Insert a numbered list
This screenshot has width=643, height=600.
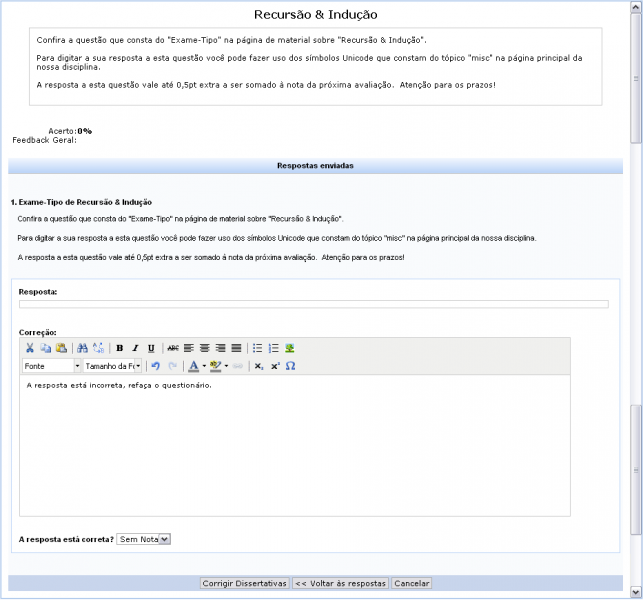tap(274, 348)
